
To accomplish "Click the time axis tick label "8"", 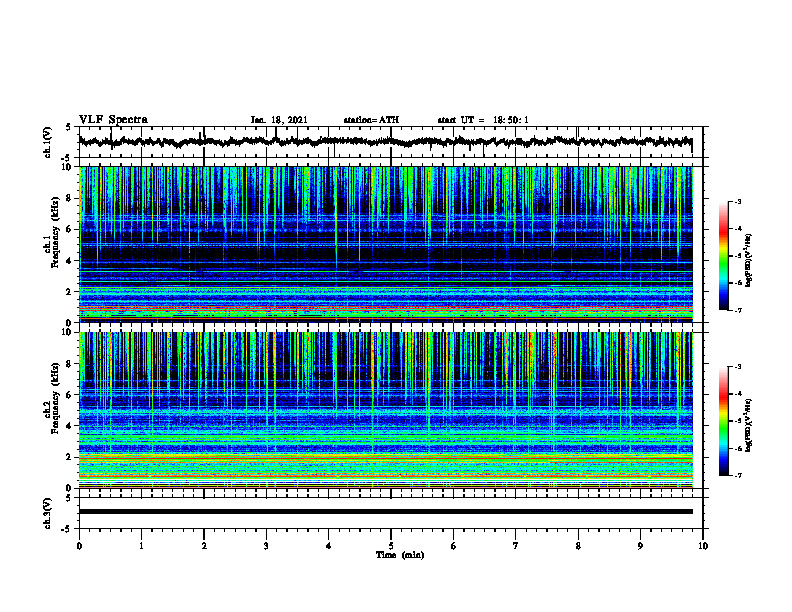I will pyautogui.click(x=578, y=546).
